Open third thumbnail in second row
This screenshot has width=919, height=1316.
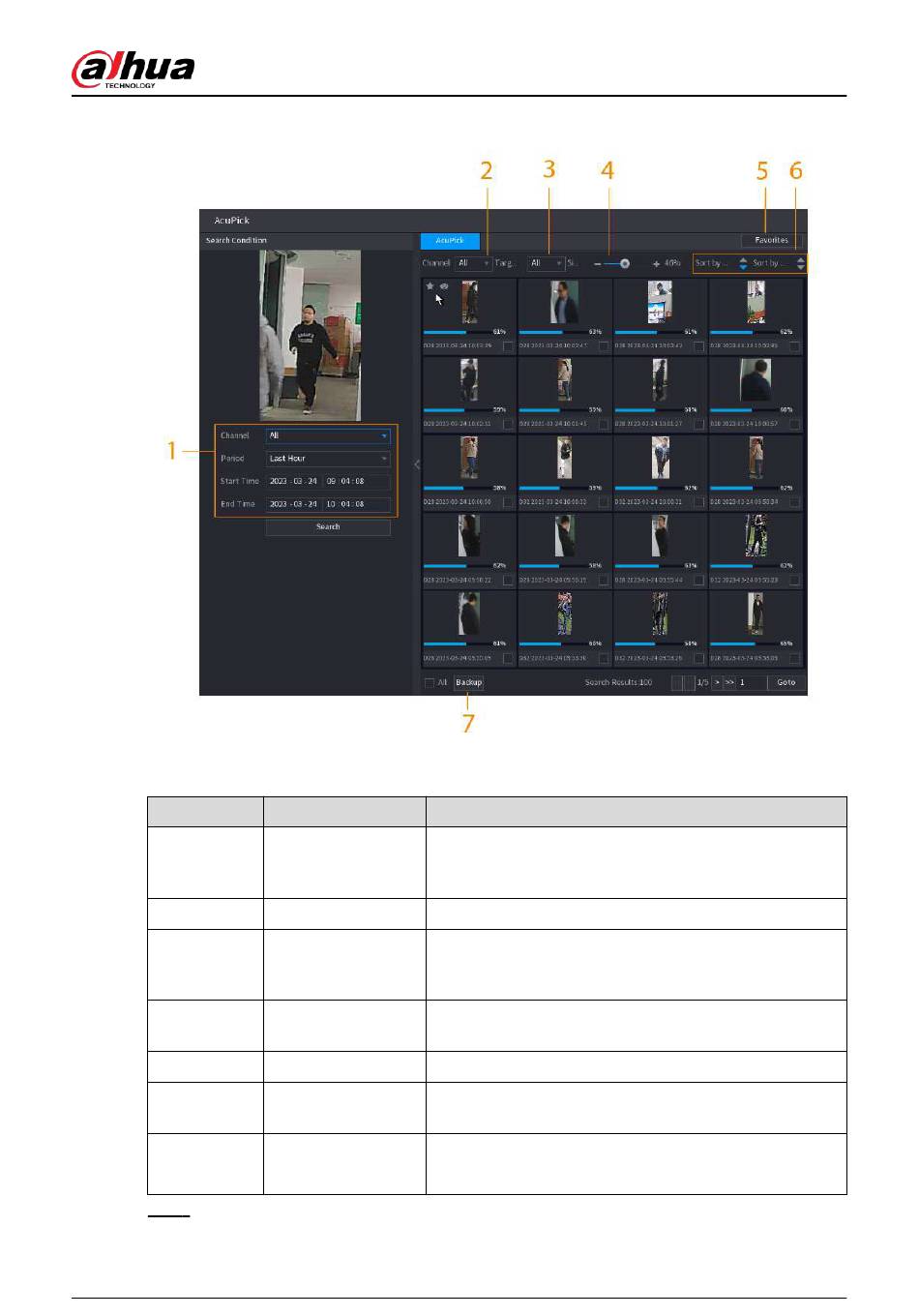pyautogui.click(x=660, y=380)
